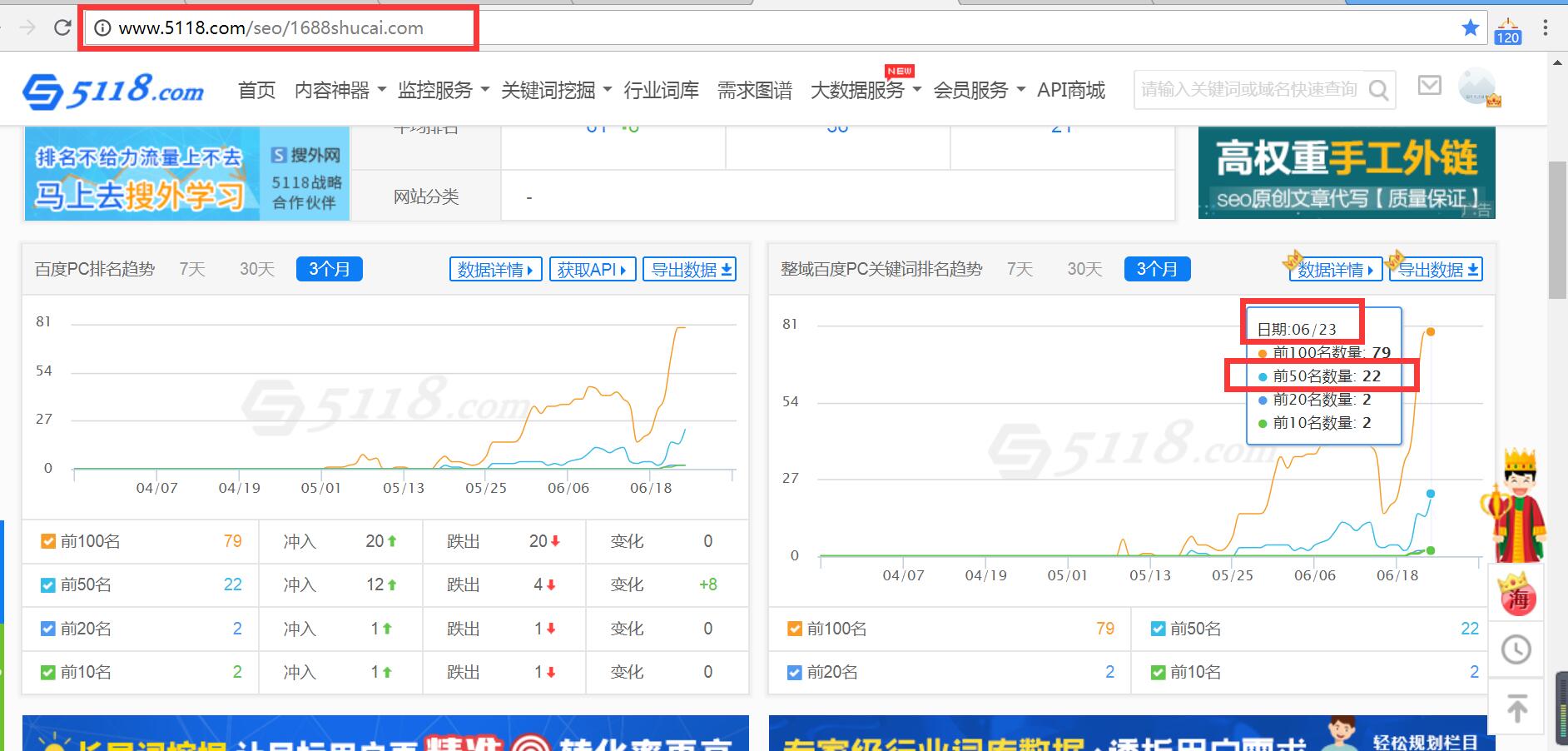Uncheck the 前100名 checkbox in the left table
The height and width of the screenshot is (751, 1568).
point(47,541)
